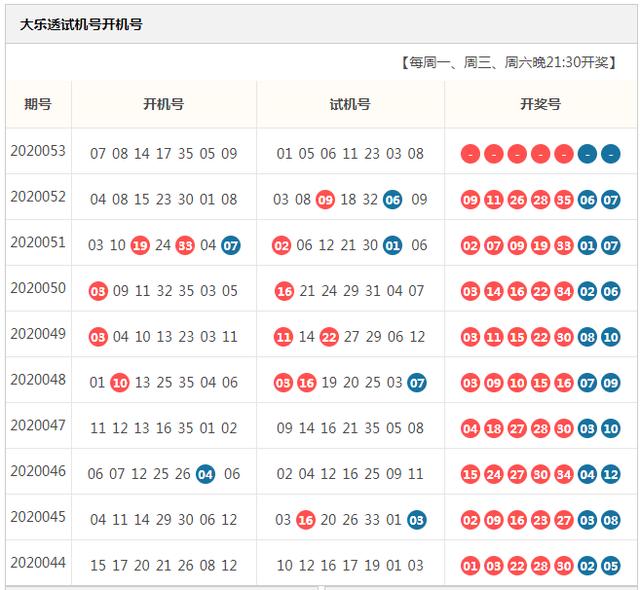Click 开机号 numbers 04 08 15 23 30 01 08
The width and height of the screenshot is (640, 590).
click(x=164, y=200)
